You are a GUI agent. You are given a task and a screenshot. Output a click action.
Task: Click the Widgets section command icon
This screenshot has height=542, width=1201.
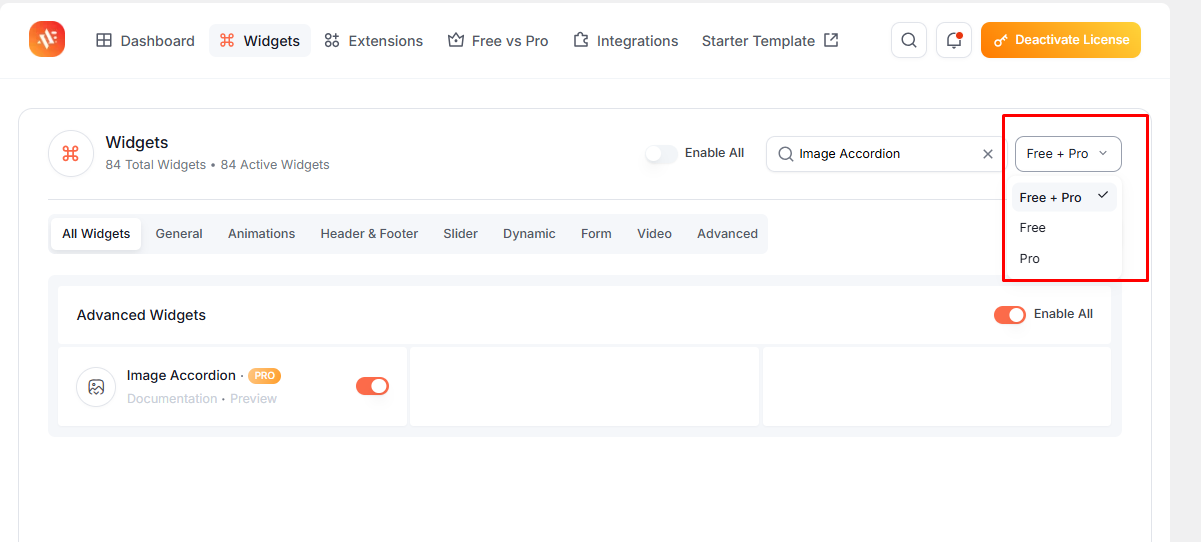click(x=70, y=154)
